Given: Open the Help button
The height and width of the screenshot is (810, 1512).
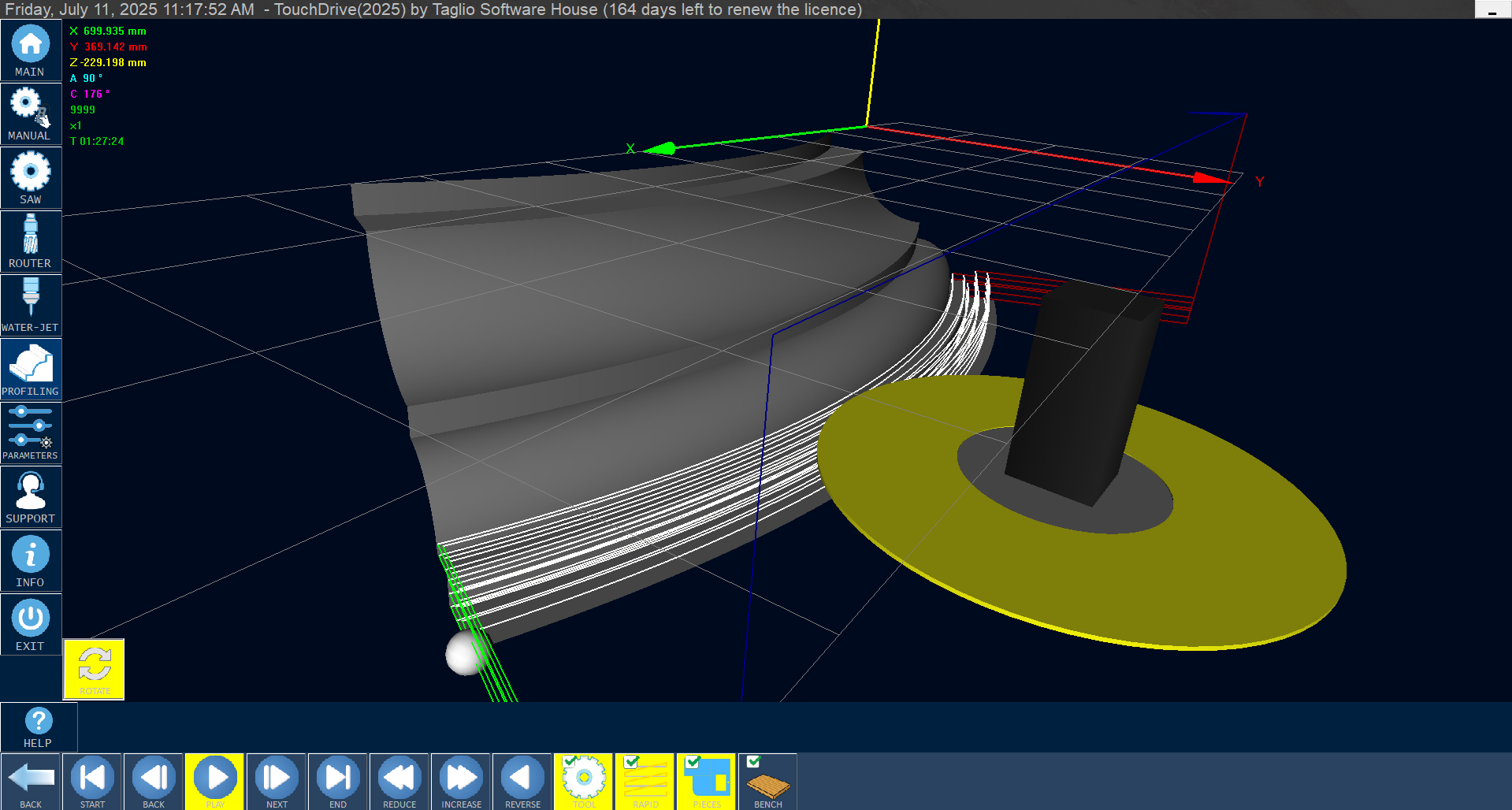Looking at the screenshot, I should 39,726.
